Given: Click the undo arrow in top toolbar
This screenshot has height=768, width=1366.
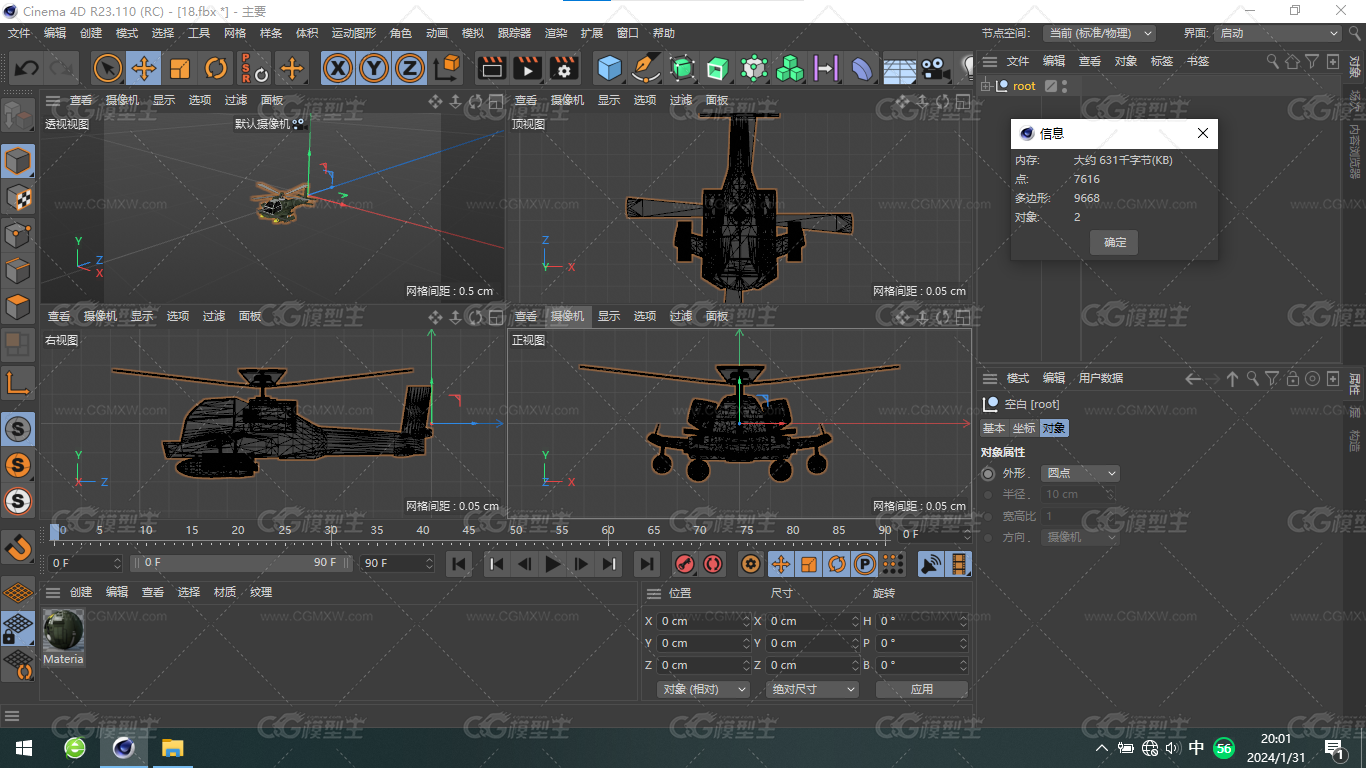Looking at the screenshot, I should [27, 68].
